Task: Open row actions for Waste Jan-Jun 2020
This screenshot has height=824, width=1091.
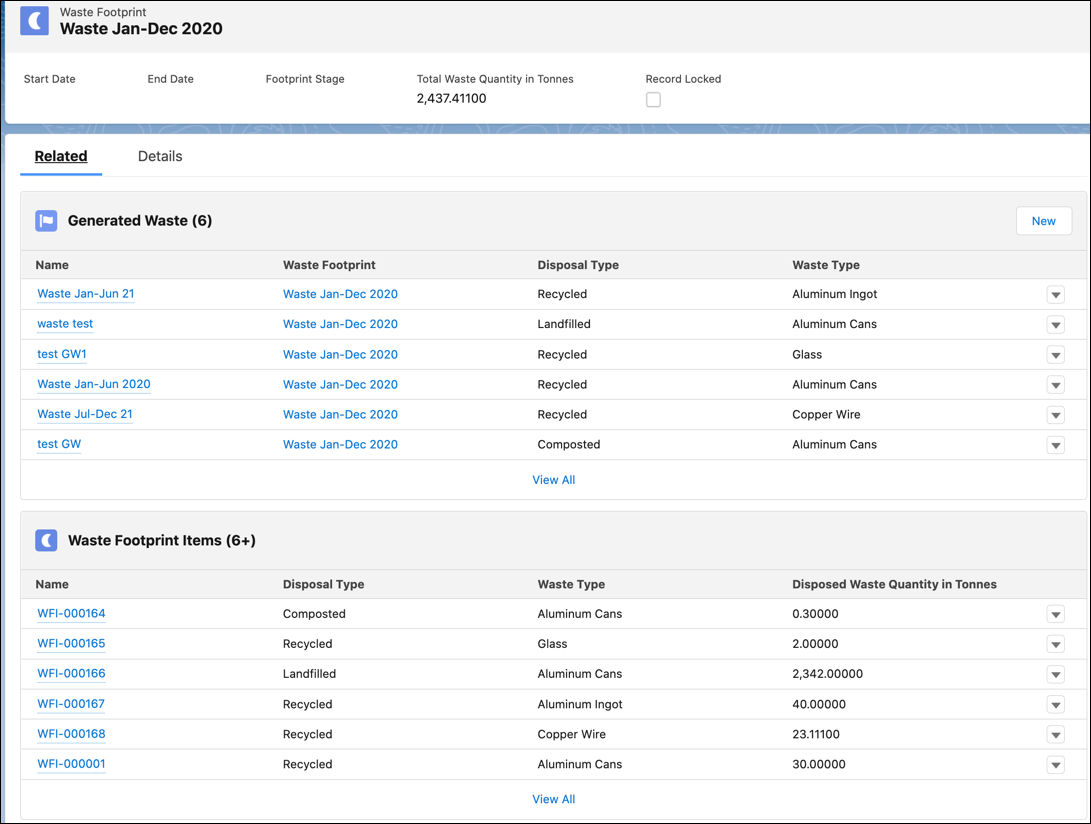Action: pos(1056,385)
